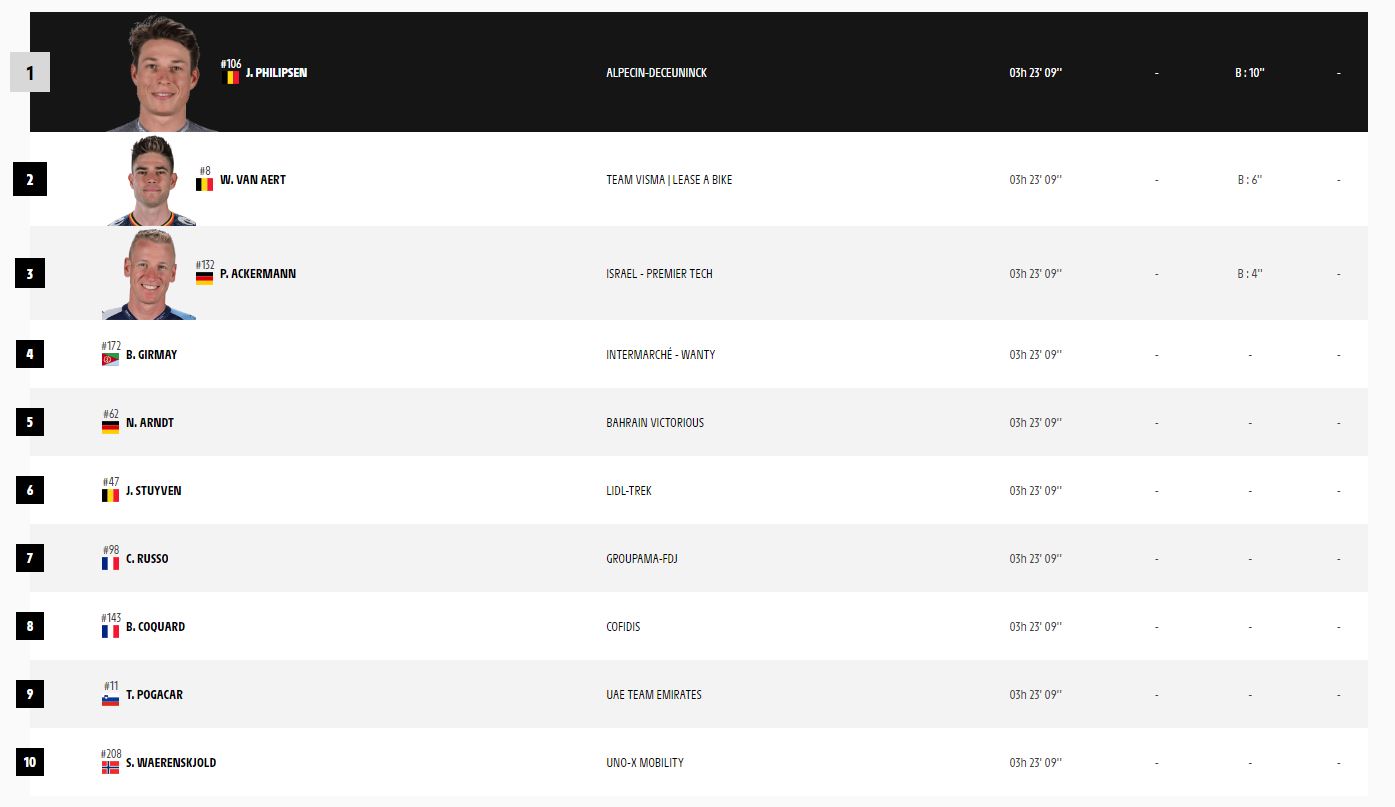Select the J. Stuyven rider name
The image size is (1395, 807).
(x=154, y=491)
